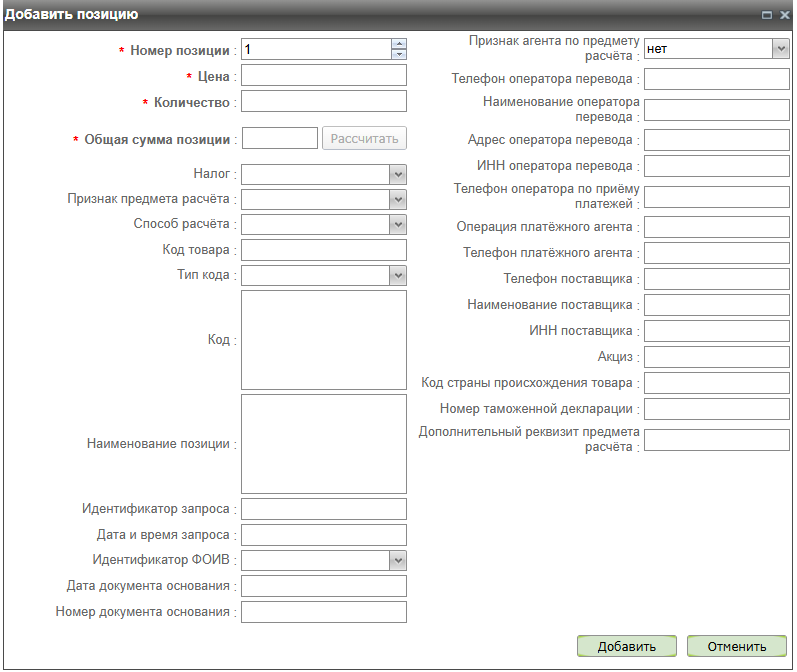797x672 pixels.
Task: Select the Наименование позиции text area
Action: 324,444
